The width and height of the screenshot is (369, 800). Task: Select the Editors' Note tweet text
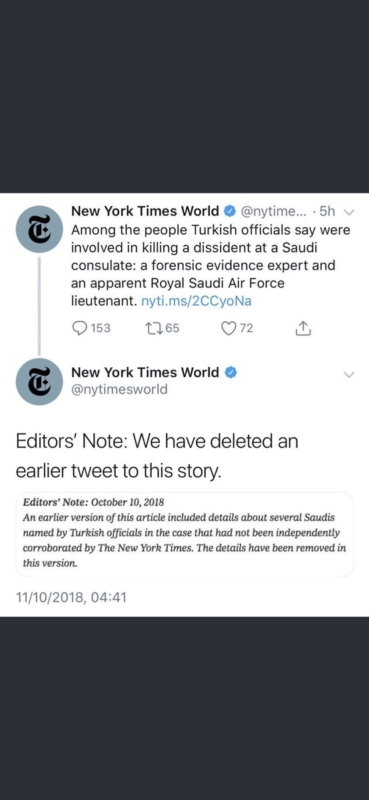(157, 455)
